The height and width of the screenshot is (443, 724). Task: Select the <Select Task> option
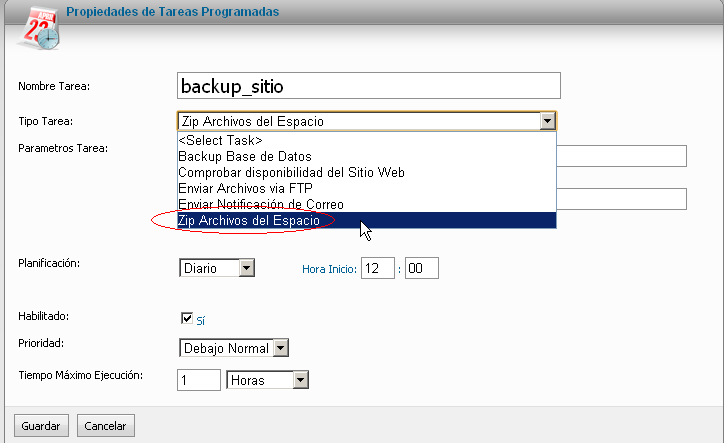click(x=367, y=140)
